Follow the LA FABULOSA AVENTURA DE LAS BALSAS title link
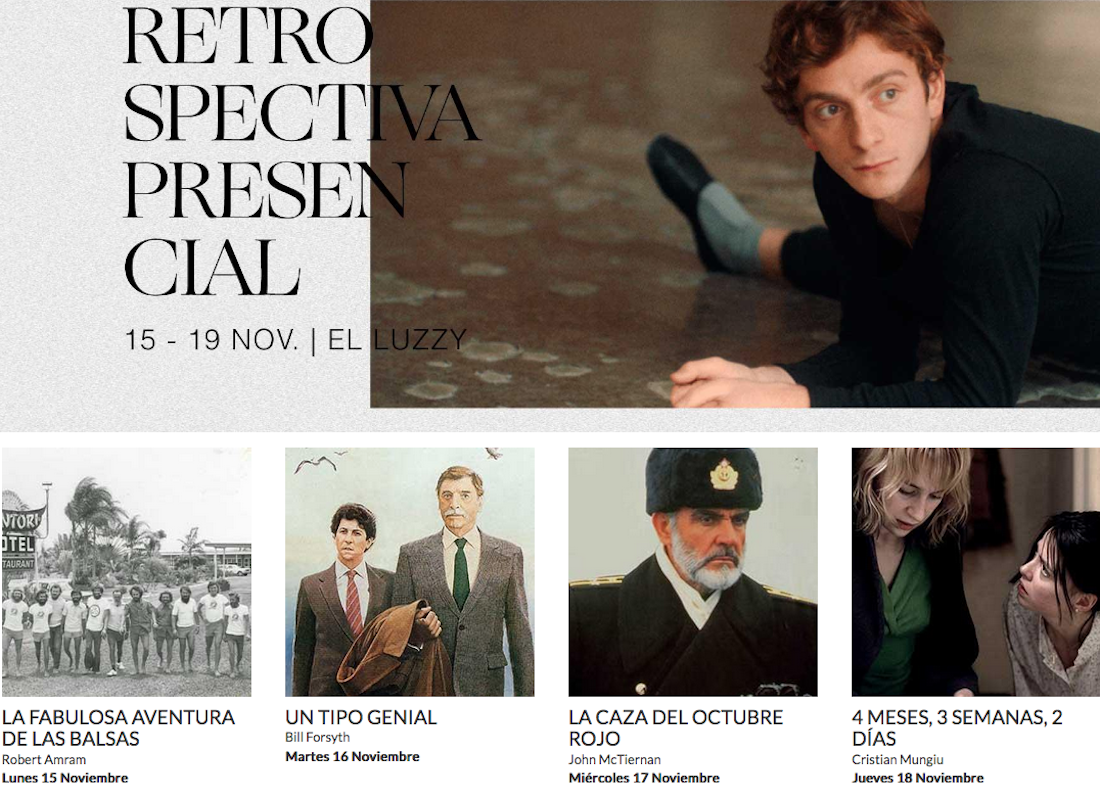The height and width of the screenshot is (798, 1100). click(119, 728)
